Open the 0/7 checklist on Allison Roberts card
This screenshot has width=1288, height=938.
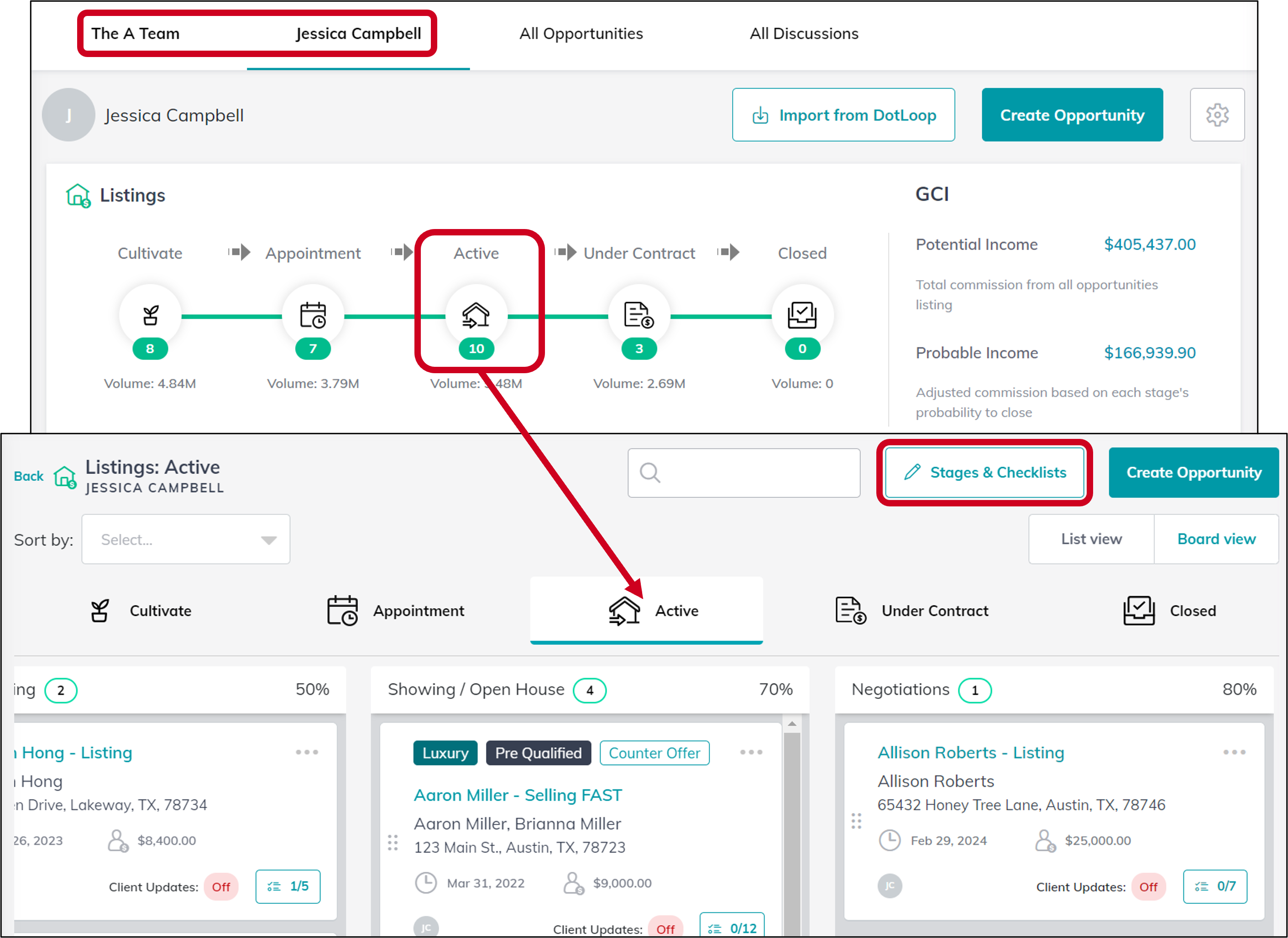(1215, 886)
